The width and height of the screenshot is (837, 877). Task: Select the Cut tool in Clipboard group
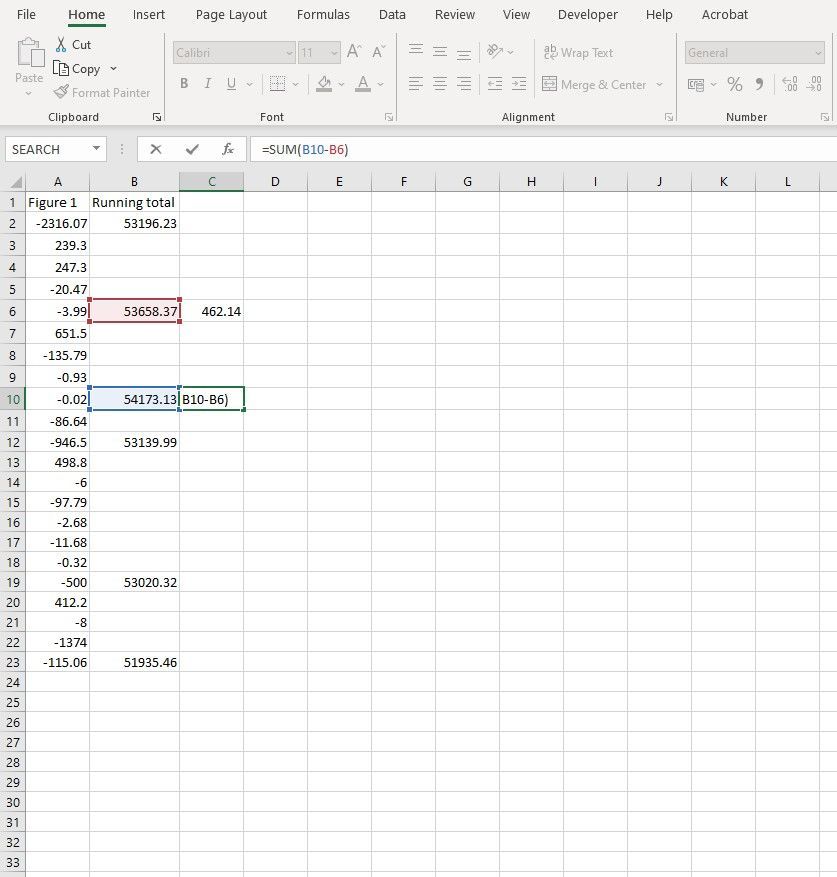click(74, 44)
